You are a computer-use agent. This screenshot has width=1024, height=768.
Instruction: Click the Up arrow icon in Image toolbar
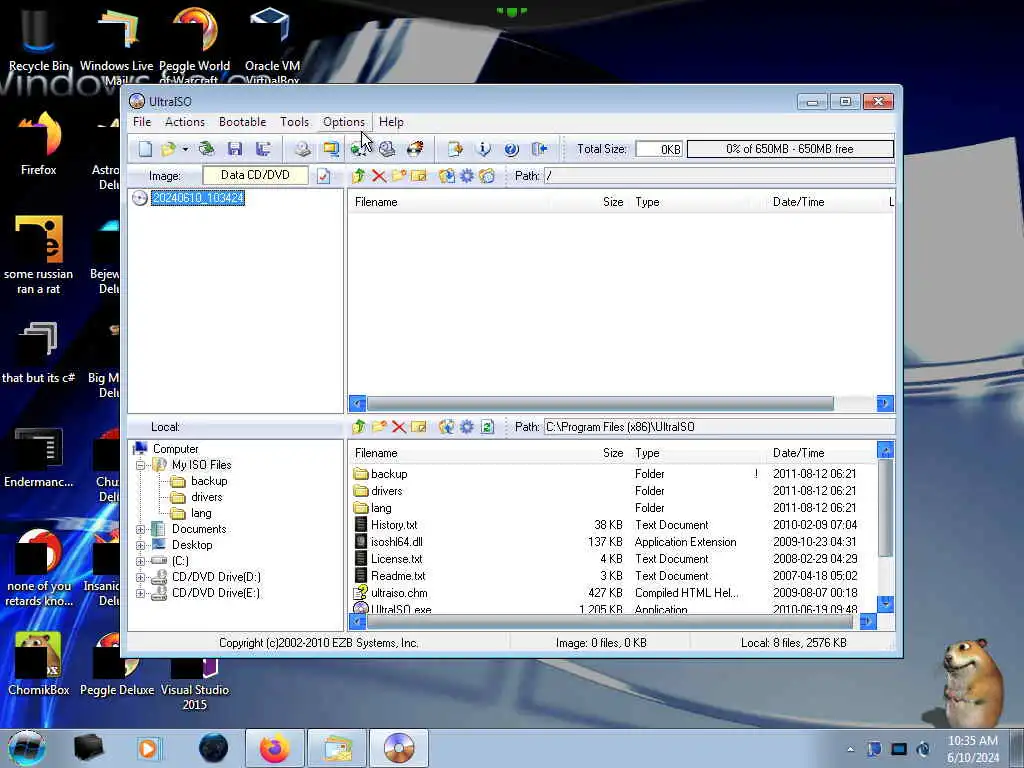click(x=359, y=176)
